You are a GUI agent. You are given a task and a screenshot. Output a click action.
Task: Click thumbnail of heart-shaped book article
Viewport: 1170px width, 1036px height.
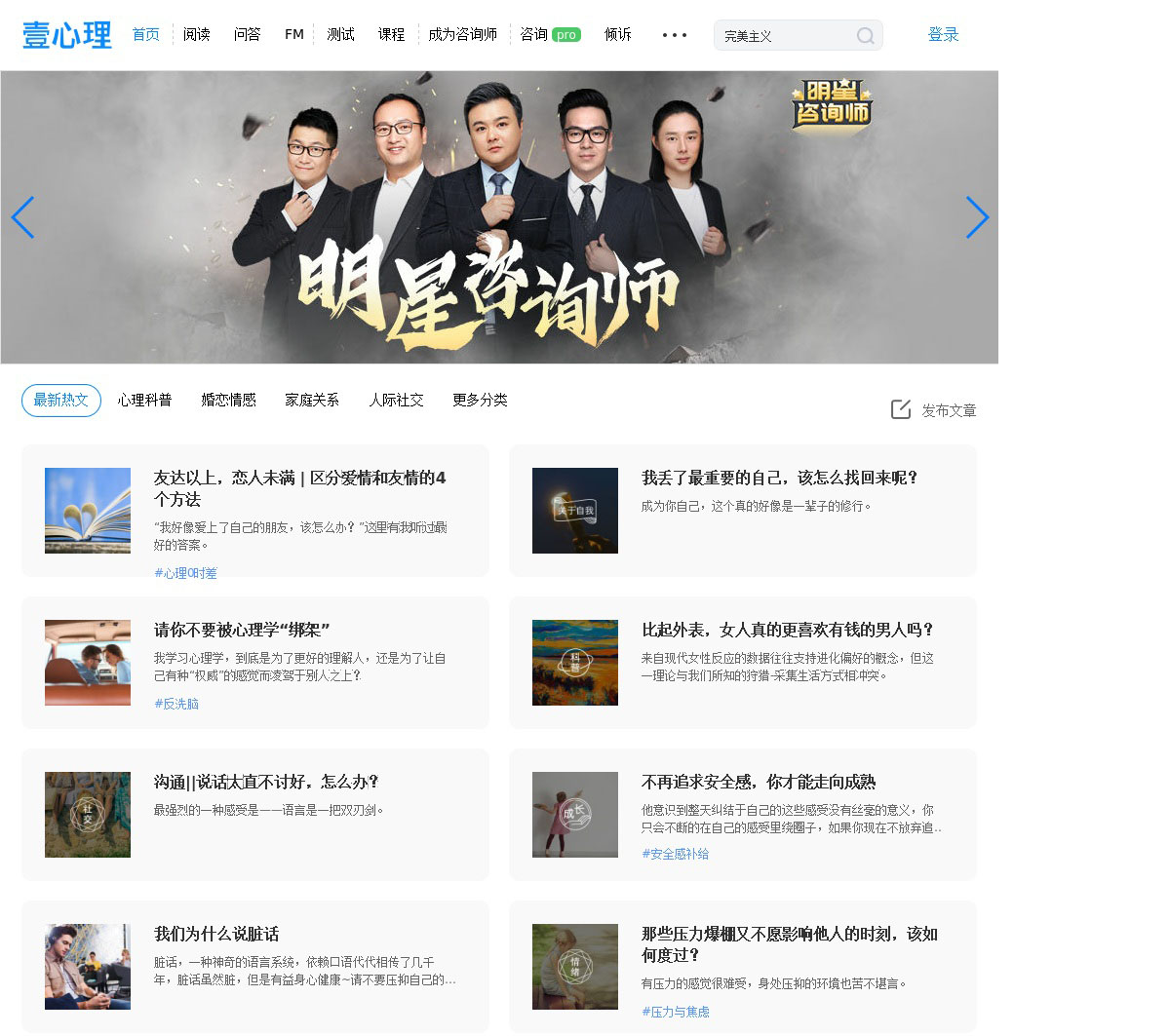point(88,511)
